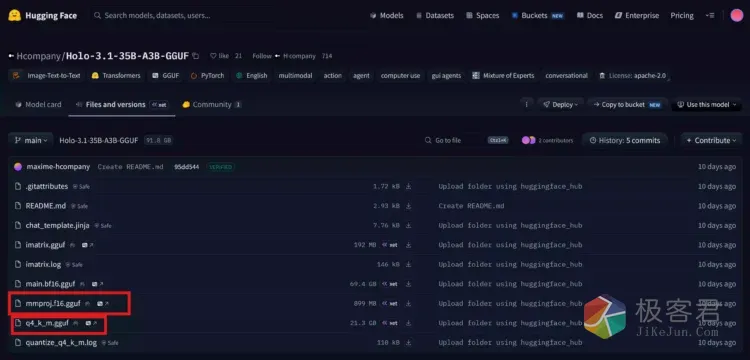Download the main.bf16.gguf file
The width and height of the screenshot is (750, 360).
[408, 284]
